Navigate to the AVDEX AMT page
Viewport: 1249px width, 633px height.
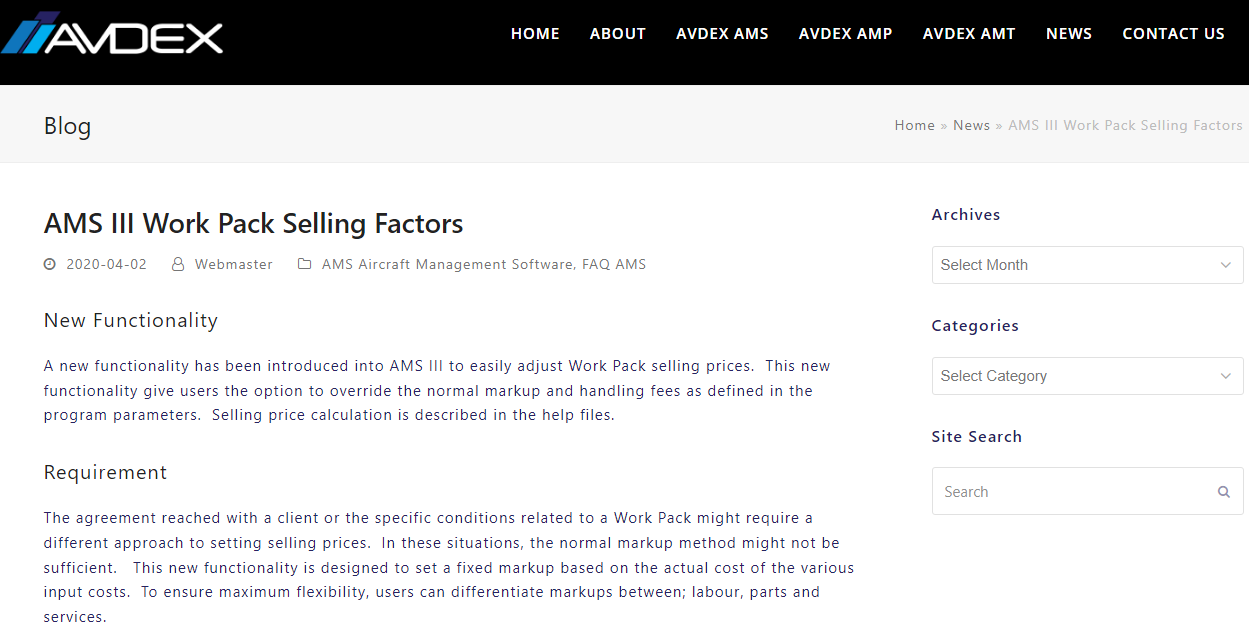coord(969,34)
